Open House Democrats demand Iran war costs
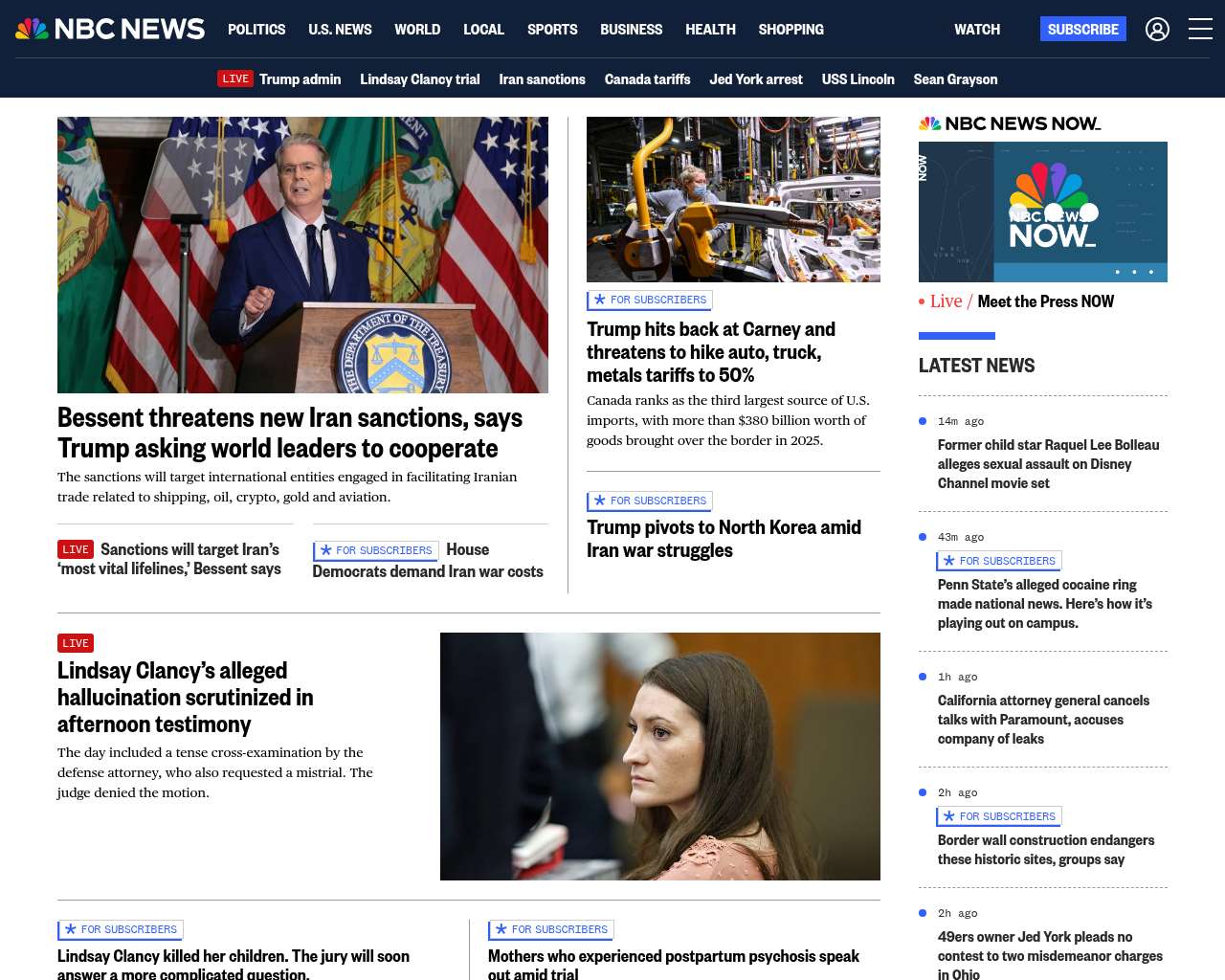This screenshot has height=980, width=1225. [428, 561]
